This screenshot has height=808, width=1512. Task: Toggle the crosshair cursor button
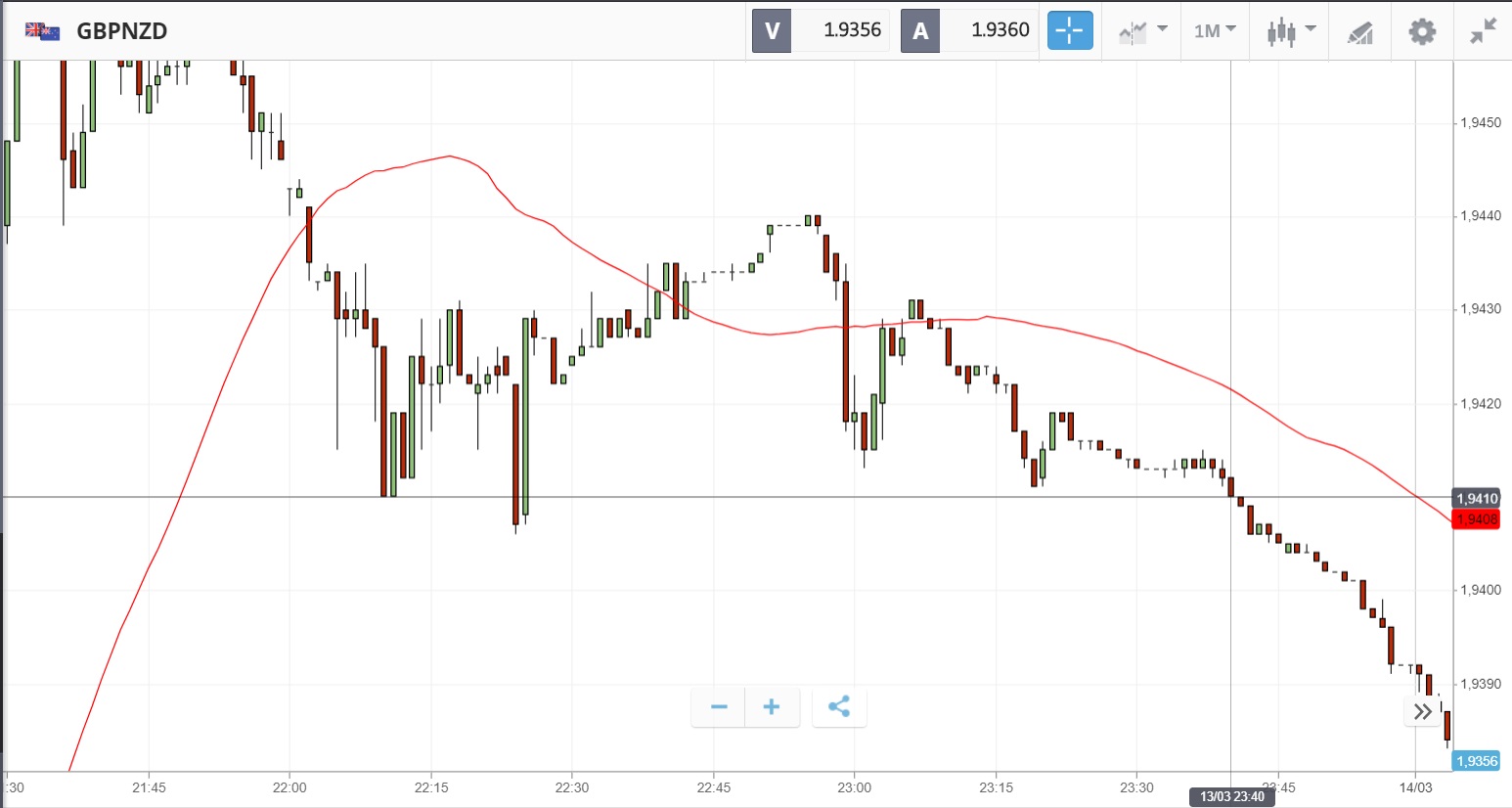click(1070, 30)
